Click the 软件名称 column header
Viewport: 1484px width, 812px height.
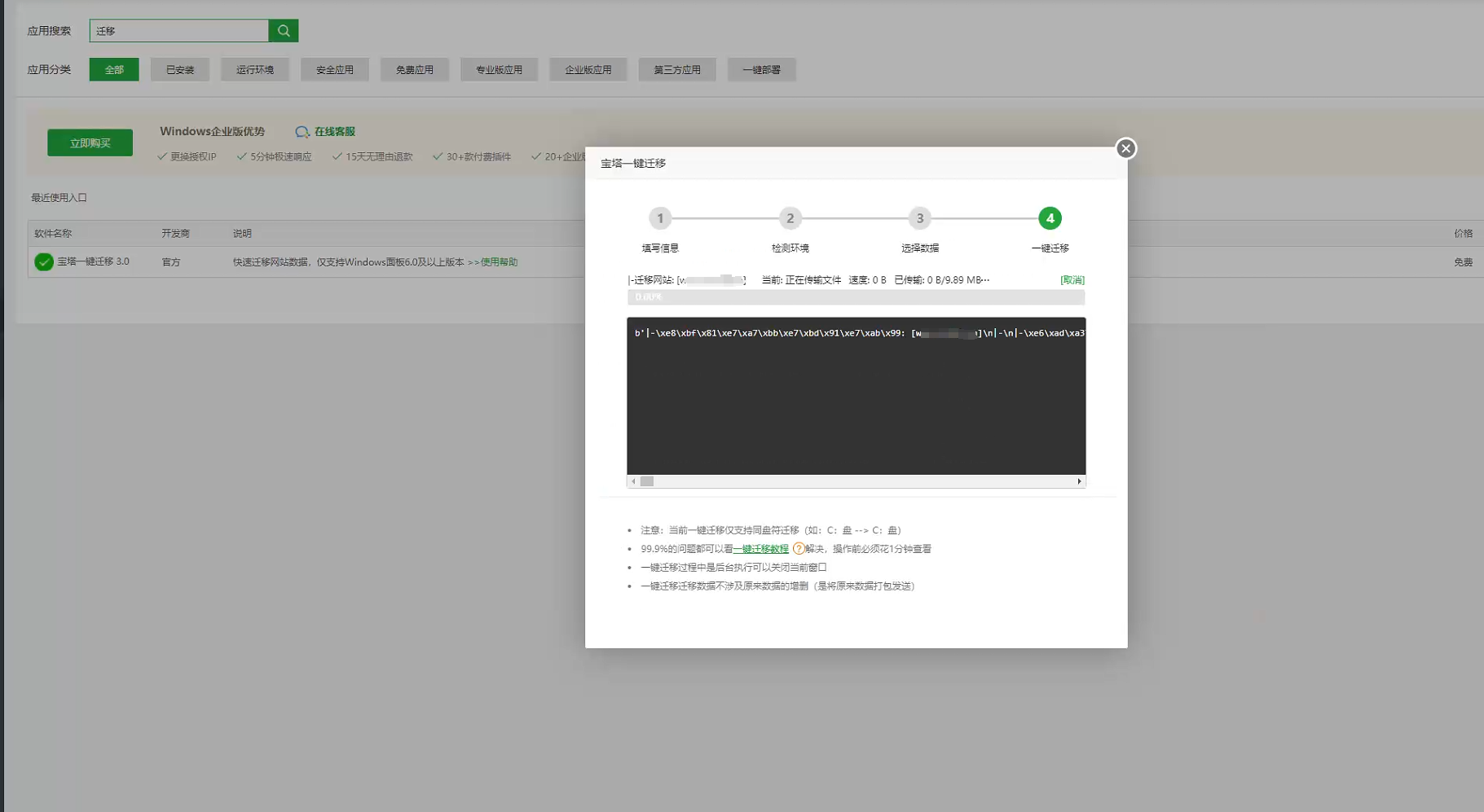point(53,234)
